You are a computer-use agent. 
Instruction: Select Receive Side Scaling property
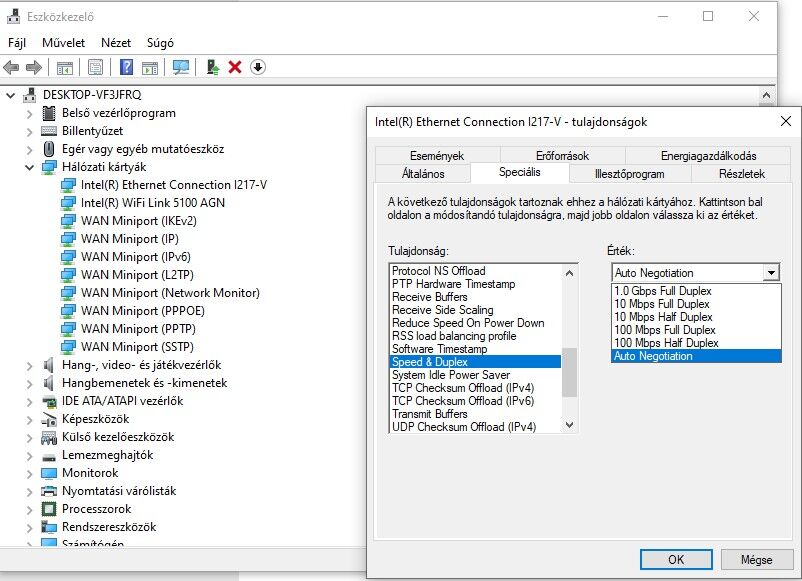coord(475,310)
